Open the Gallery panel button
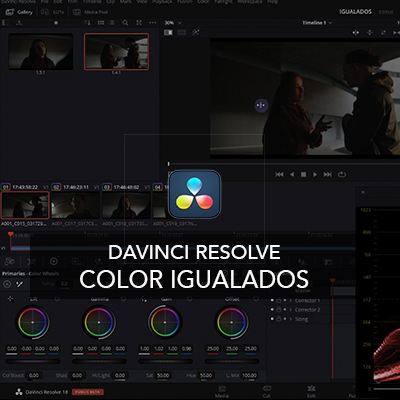The height and width of the screenshot is (400, 400). (x=19, y=12)
